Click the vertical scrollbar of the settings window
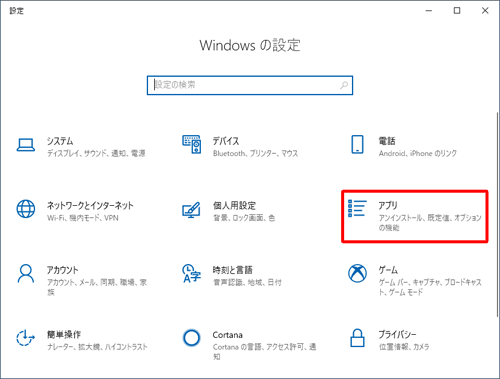500x379 pixels. (498, 215)
